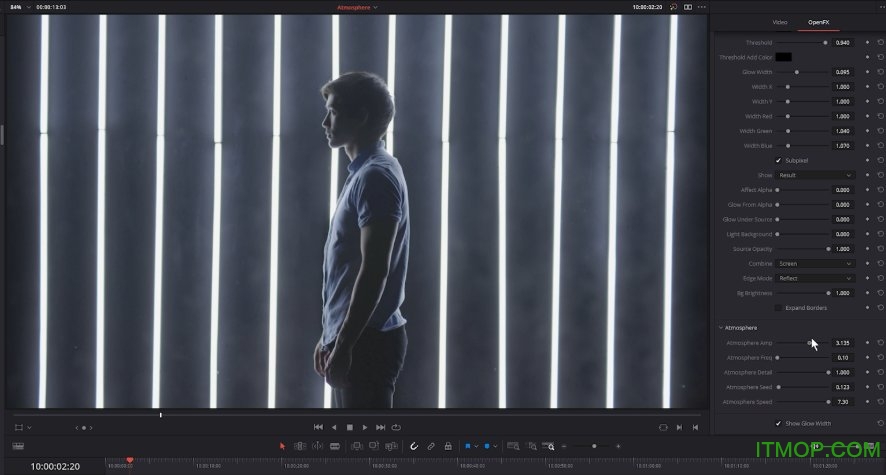Reset Threshold parameter with its reset icon
Screen dimensions: 886x475
pyautogui.click(x=880, y=43)
